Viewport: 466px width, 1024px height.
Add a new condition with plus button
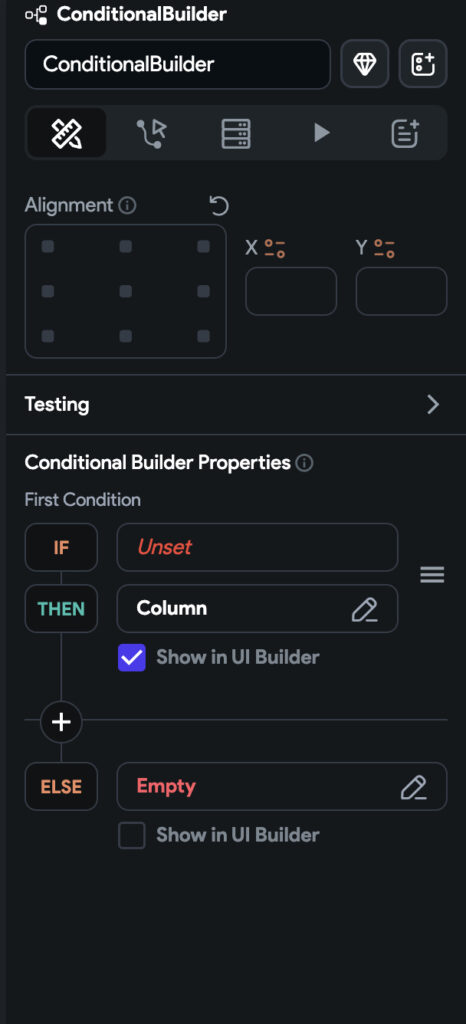[x=61, y=722]
